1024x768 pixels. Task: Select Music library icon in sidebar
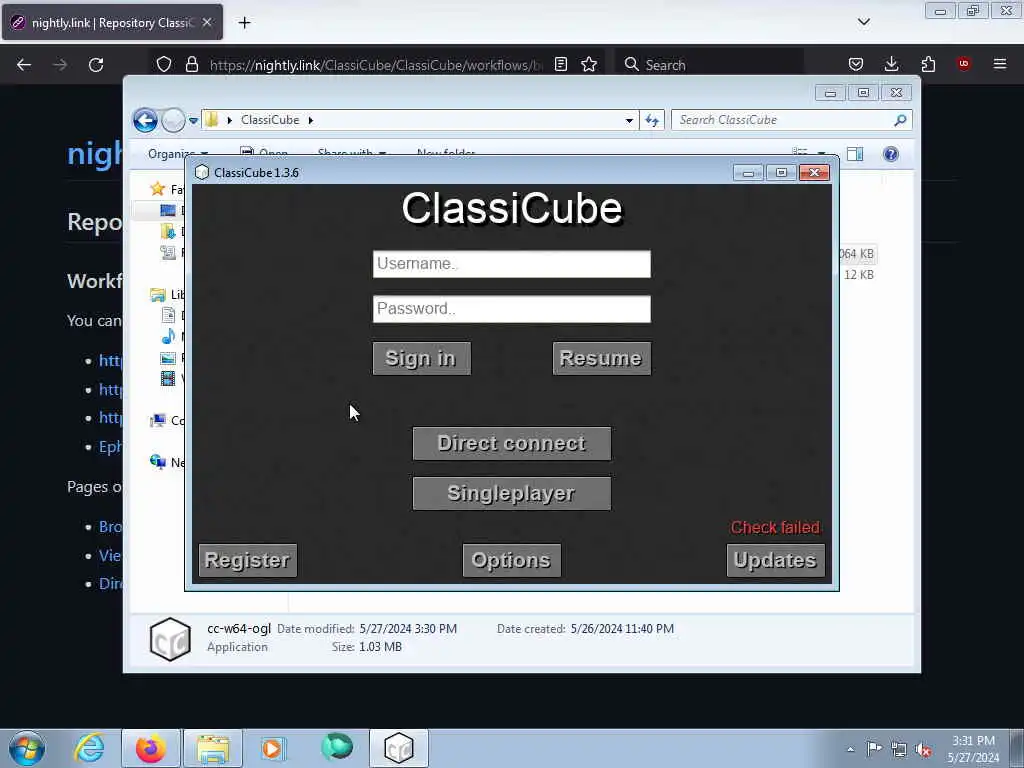168,337
